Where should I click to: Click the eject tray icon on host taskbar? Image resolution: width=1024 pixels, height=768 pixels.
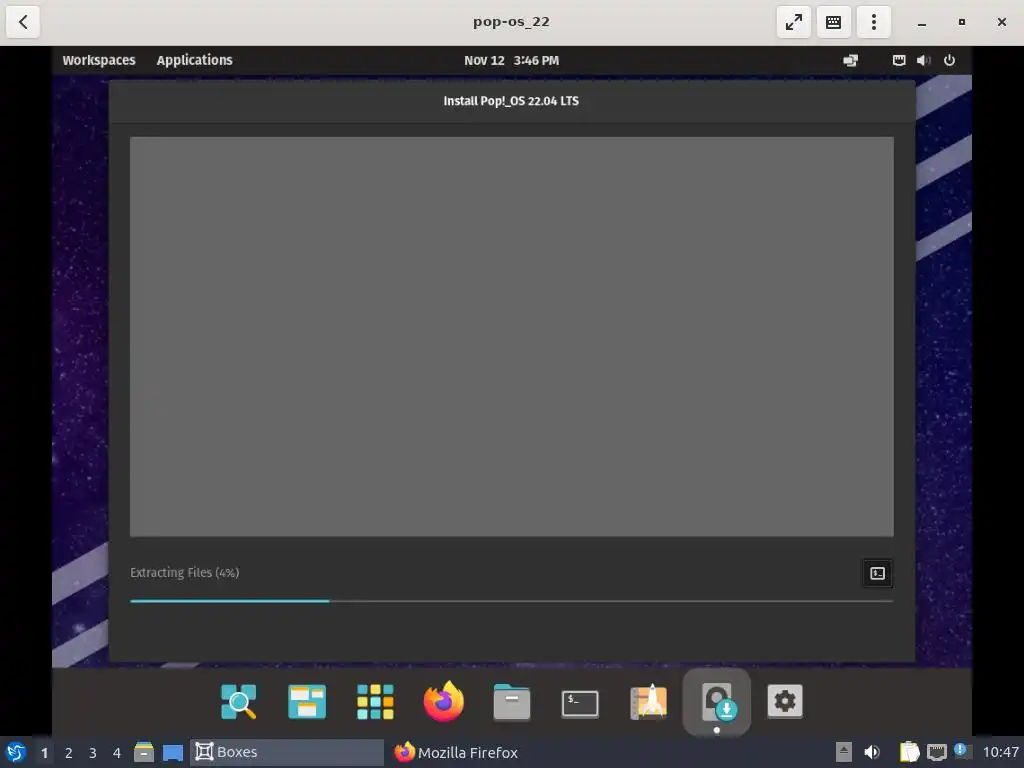click(x=844, y=752)
